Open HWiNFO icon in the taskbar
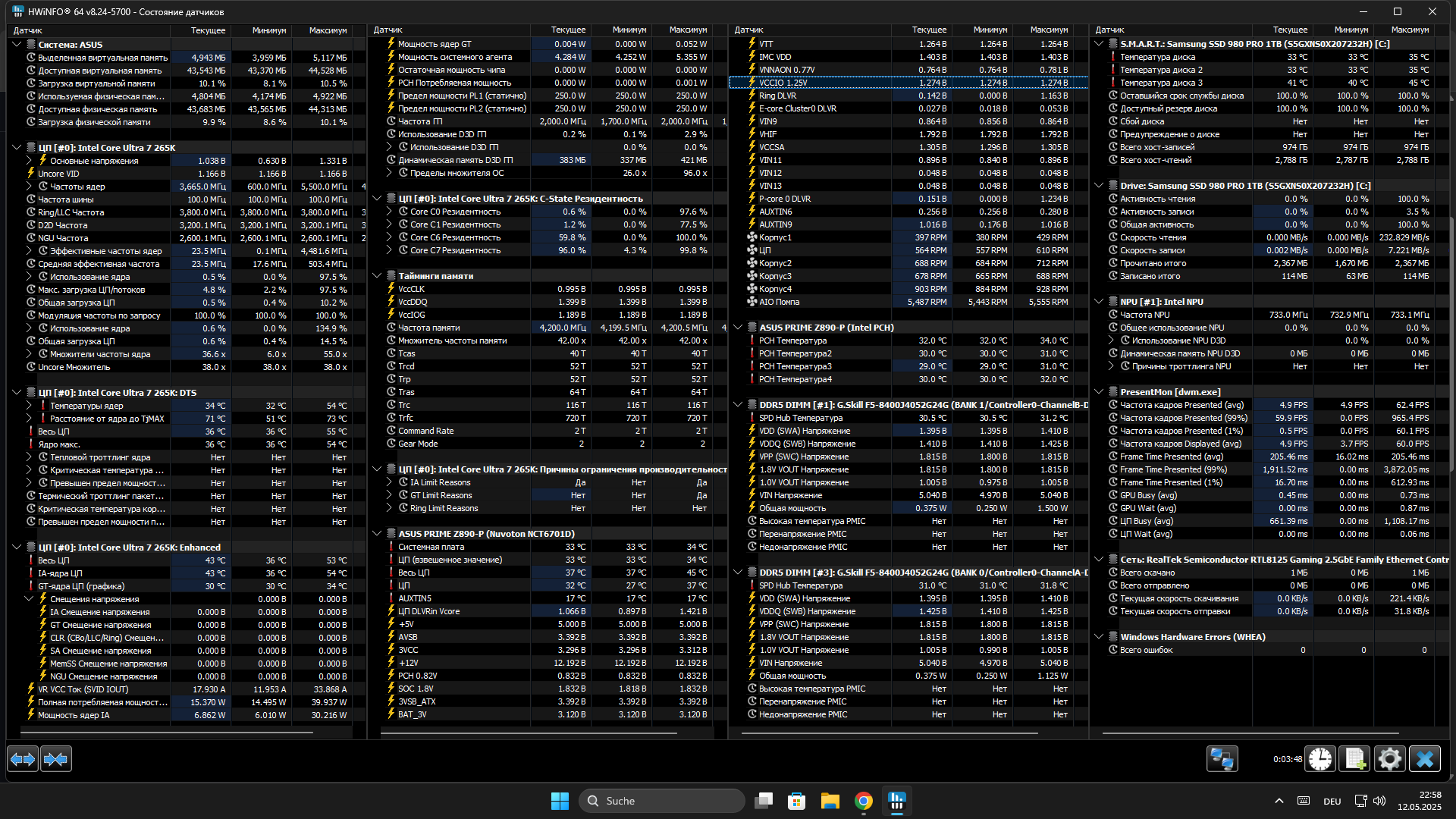This screenshot has width=1456, height=819. [x=897, y=801]
